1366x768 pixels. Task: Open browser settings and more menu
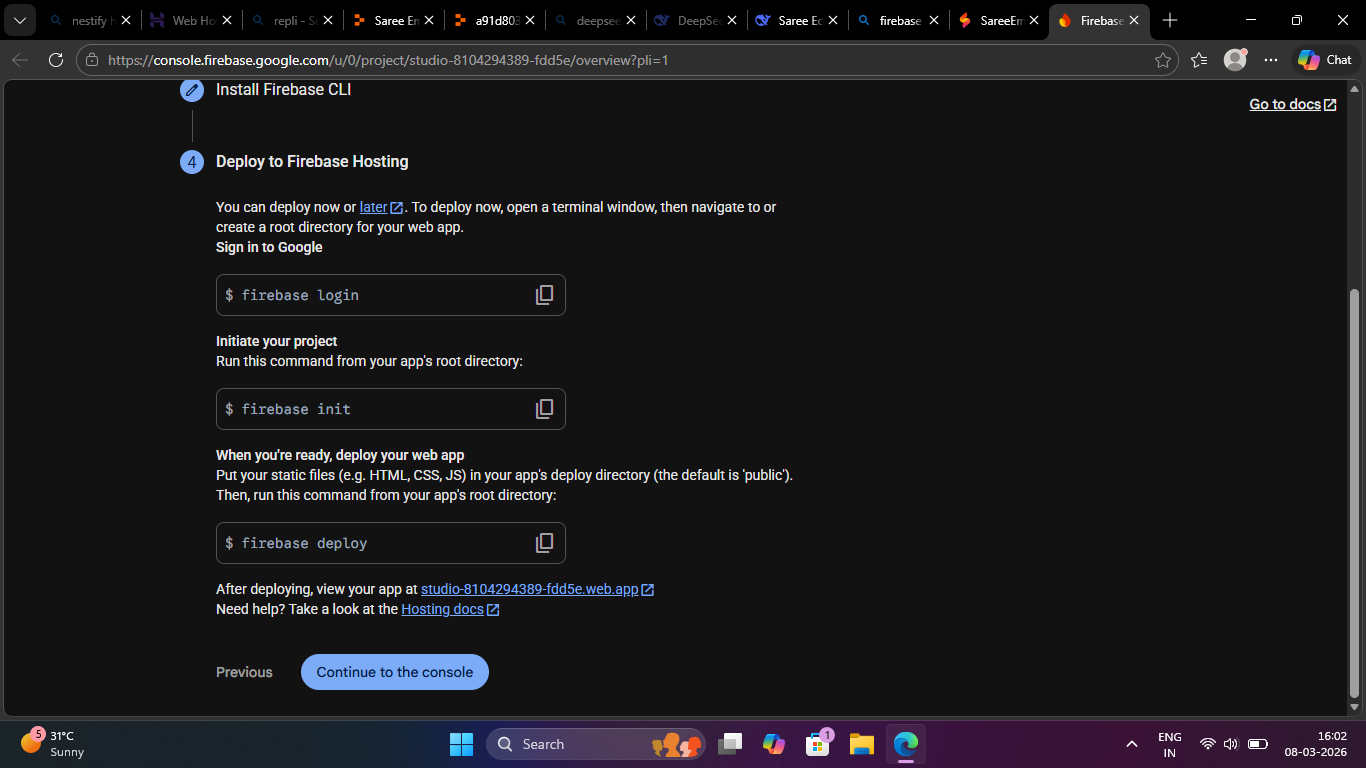tap(1270, 60)
